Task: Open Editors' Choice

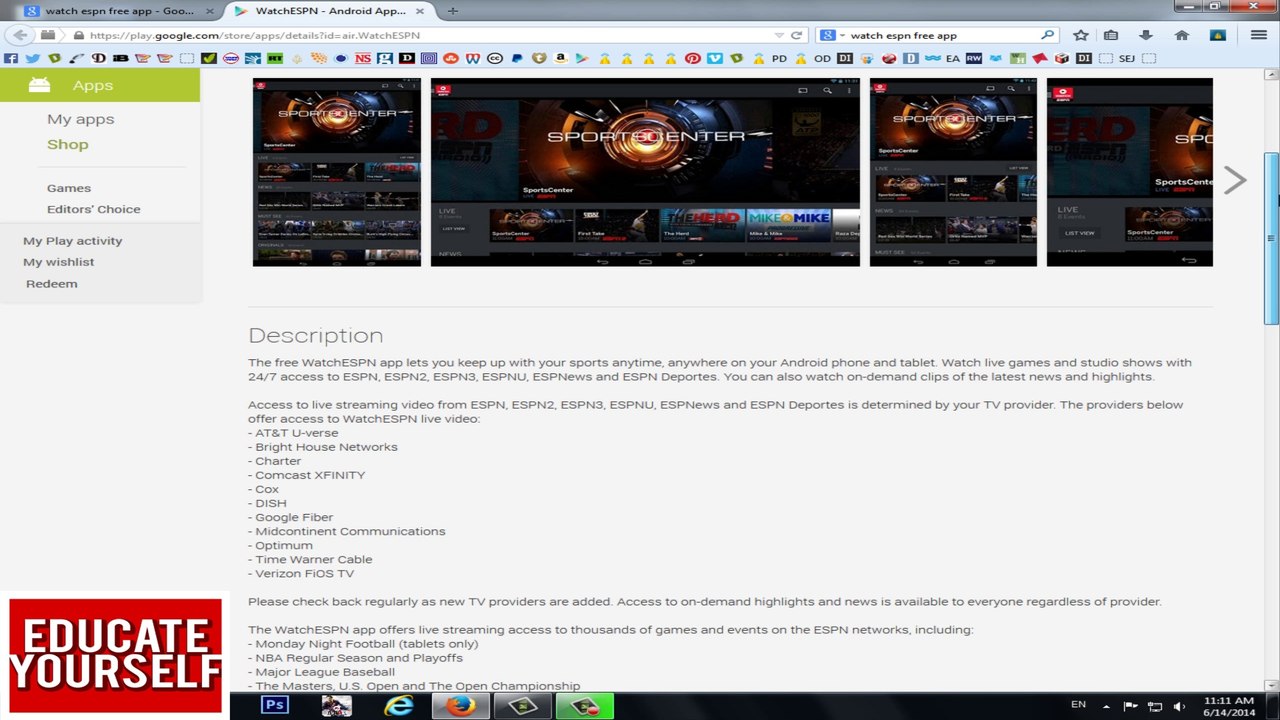Action: coord(94,209)
